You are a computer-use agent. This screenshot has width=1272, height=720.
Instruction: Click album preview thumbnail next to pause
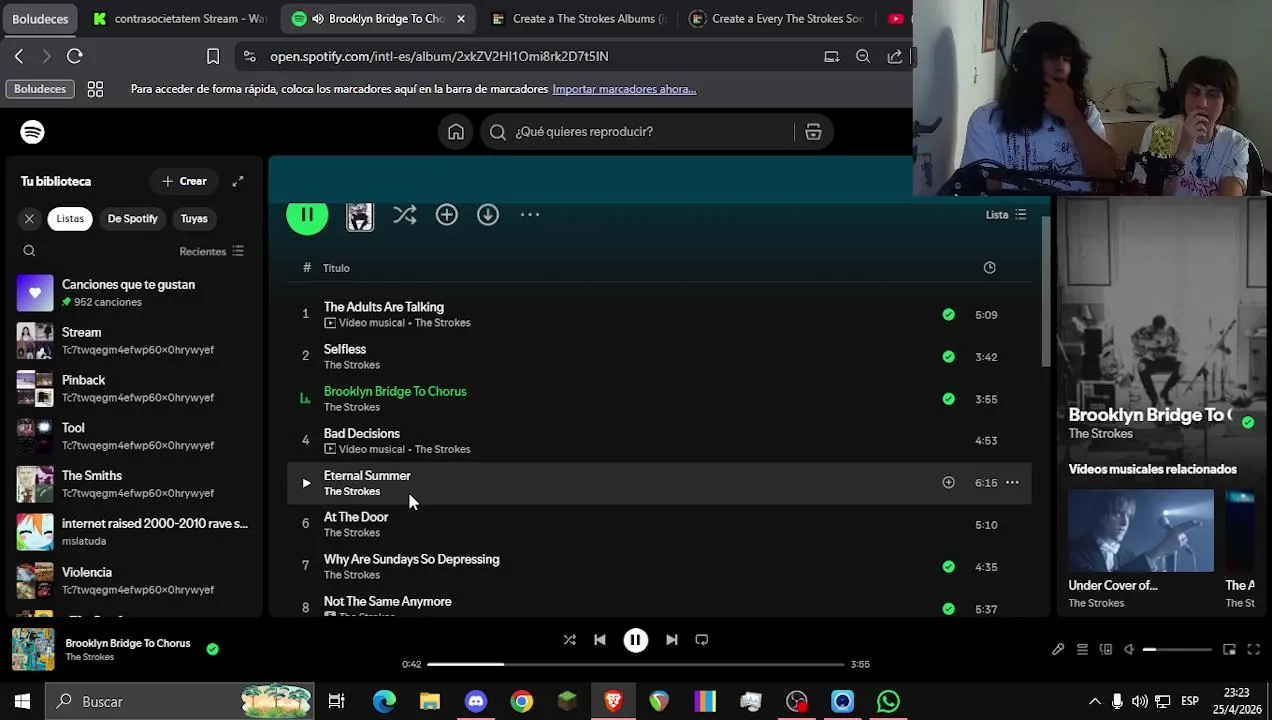[360, 216]
